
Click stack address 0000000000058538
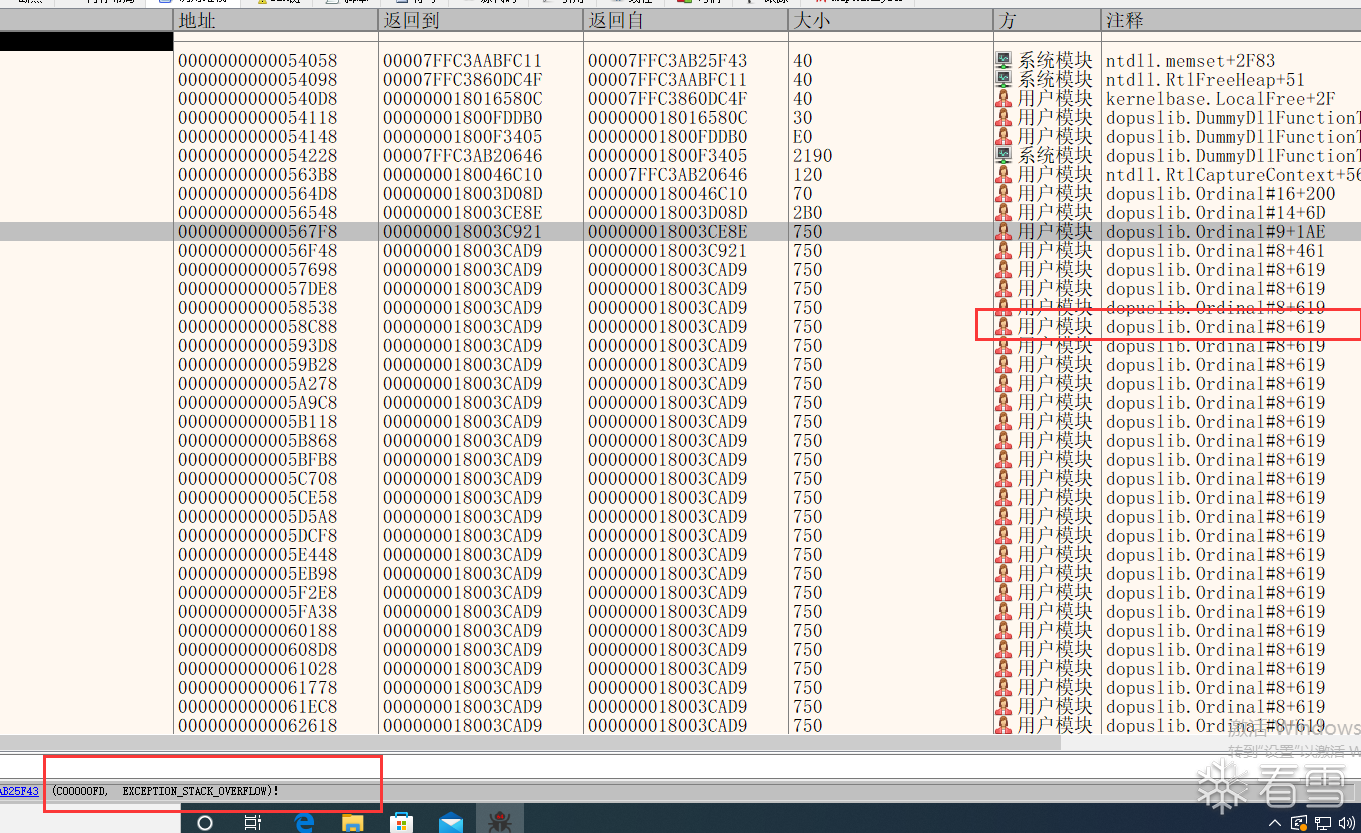point(258,308)
